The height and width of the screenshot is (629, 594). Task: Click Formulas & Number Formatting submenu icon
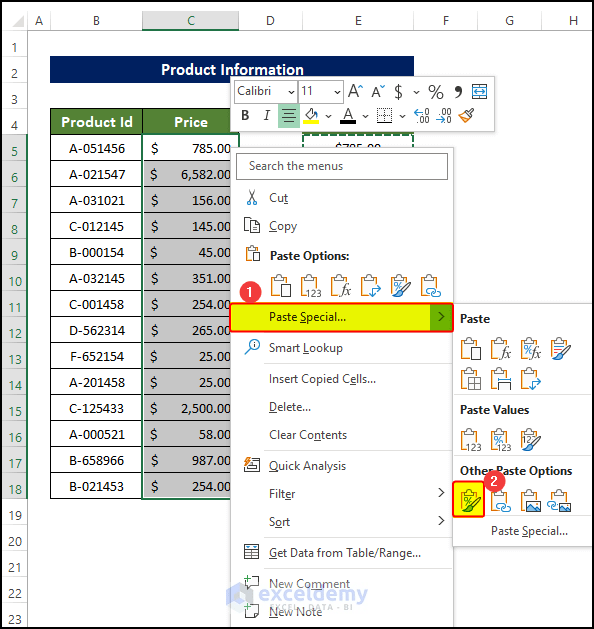point(531,349)
